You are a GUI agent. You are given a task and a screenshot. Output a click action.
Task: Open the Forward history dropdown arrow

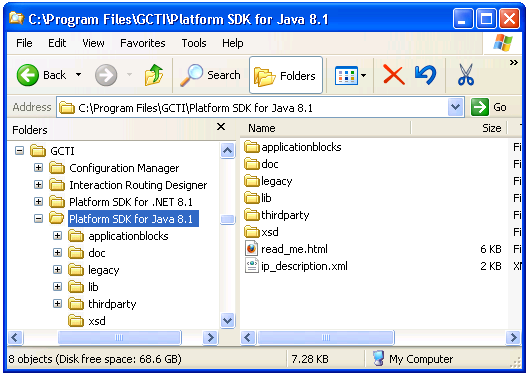129,75
